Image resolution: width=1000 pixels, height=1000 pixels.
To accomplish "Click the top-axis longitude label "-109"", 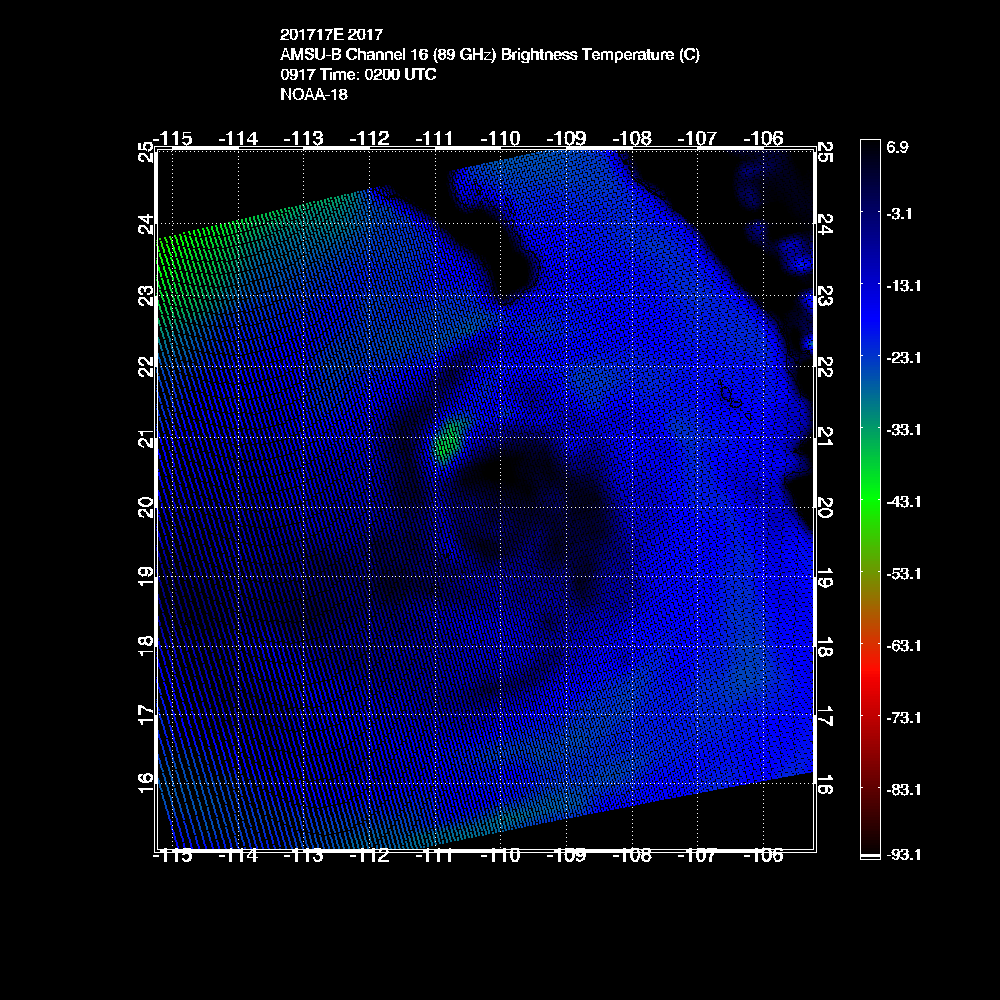I will (x=566, y=138).
